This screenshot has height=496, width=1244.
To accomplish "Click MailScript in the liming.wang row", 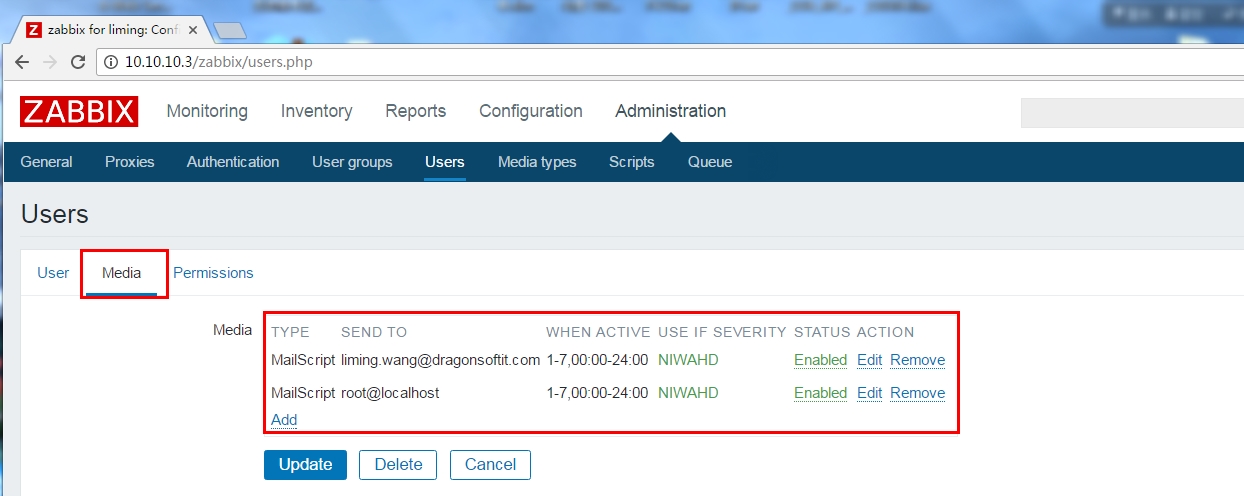I will click(x=302, y=360).
